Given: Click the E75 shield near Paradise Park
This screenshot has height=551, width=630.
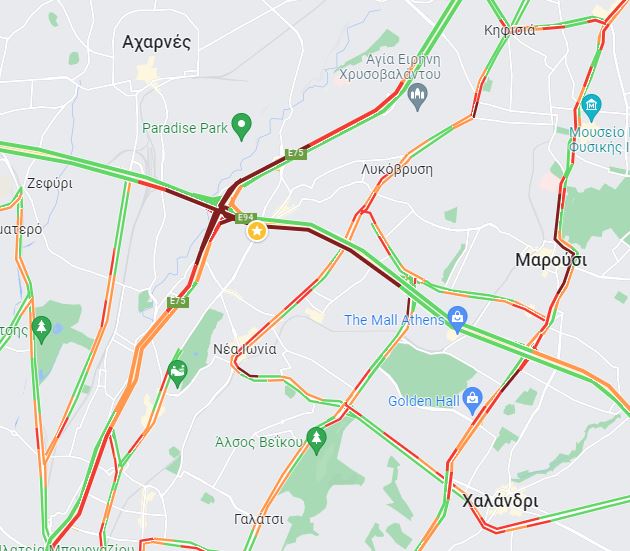Looking at the screenshot, I should coord(296,153).
